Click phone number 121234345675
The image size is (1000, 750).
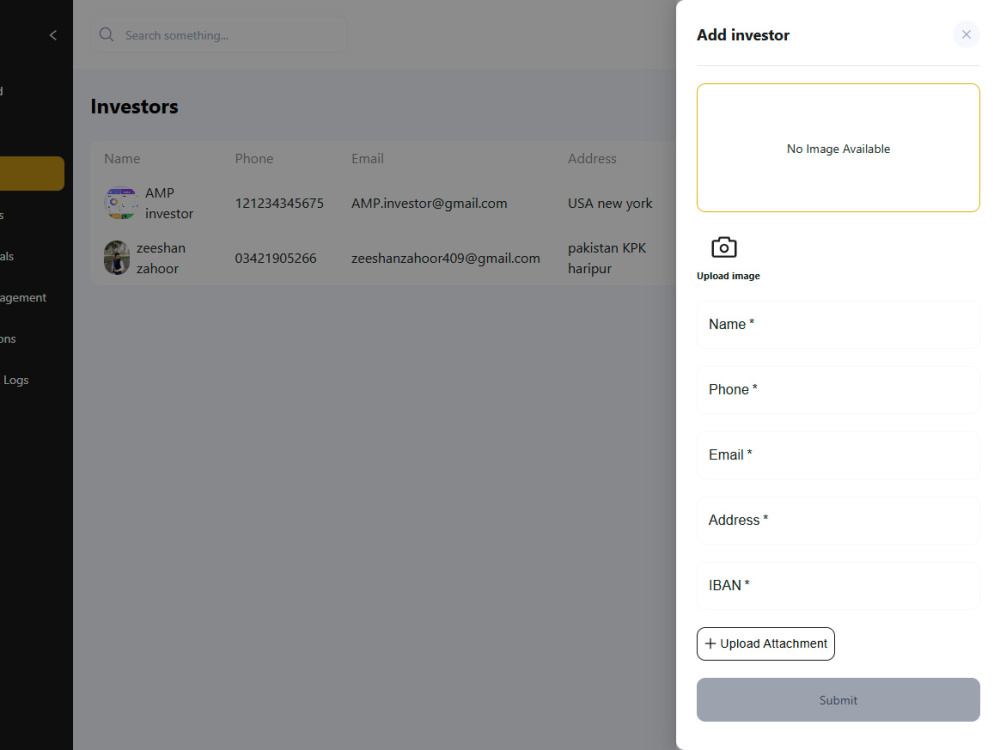pos(279,203)
